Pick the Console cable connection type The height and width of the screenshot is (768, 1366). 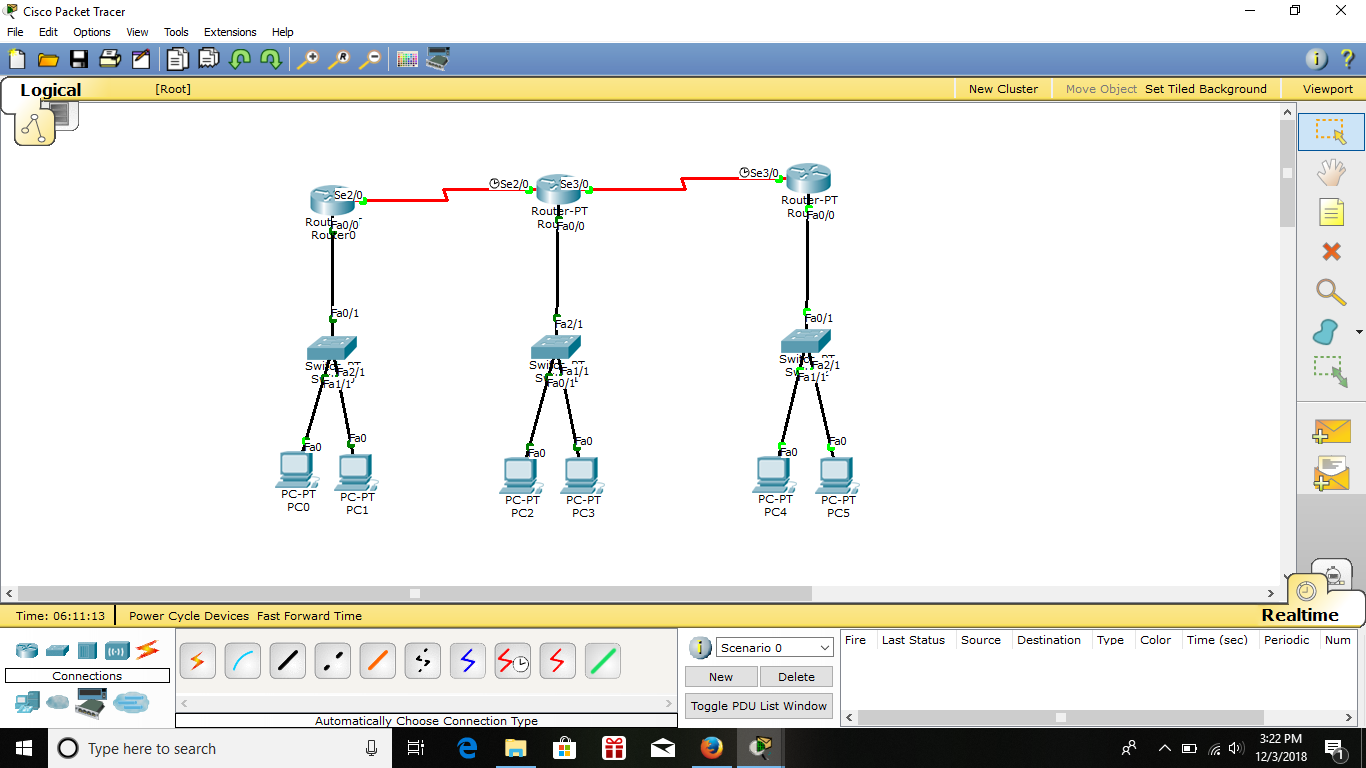[x=242, y=660]
